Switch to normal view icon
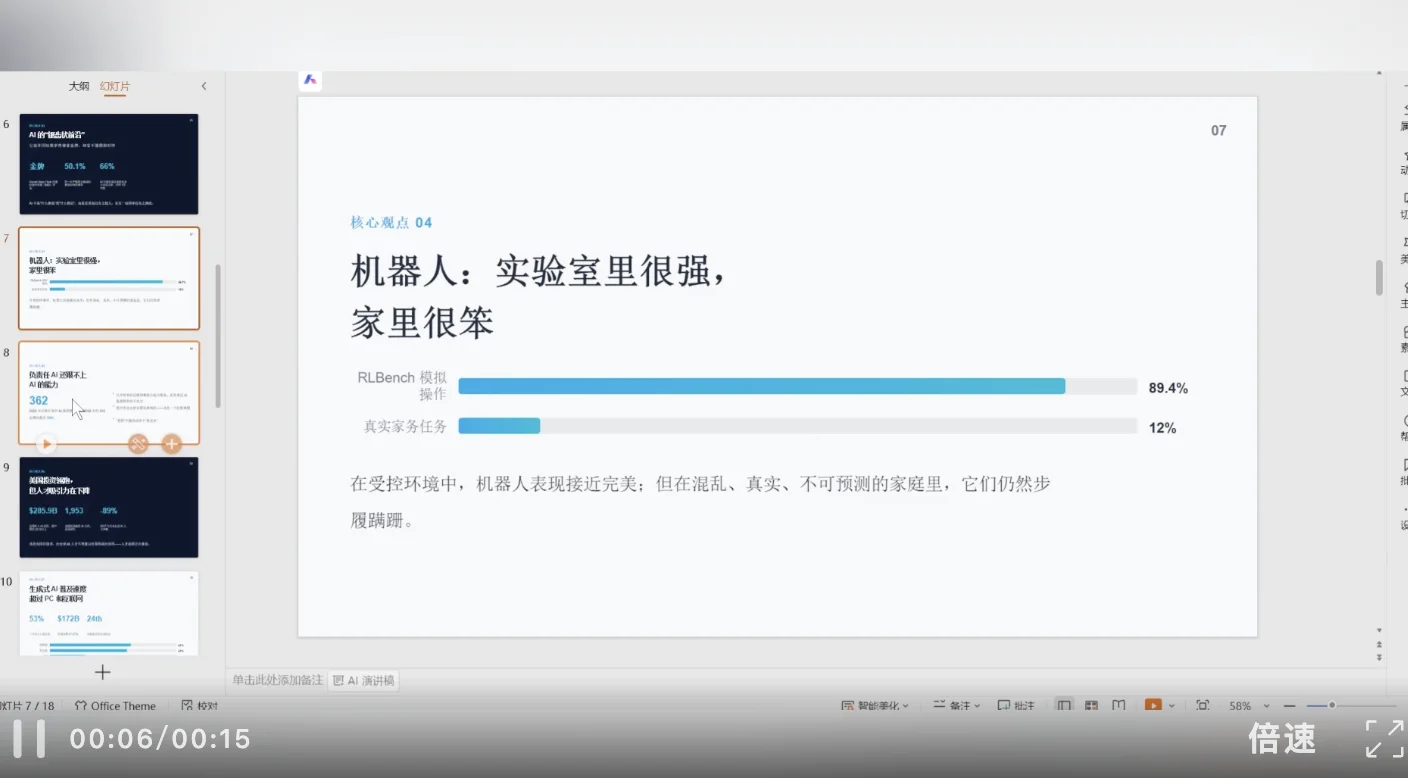The height and width of the screenshot is (778, 1408). (1064, 706)
